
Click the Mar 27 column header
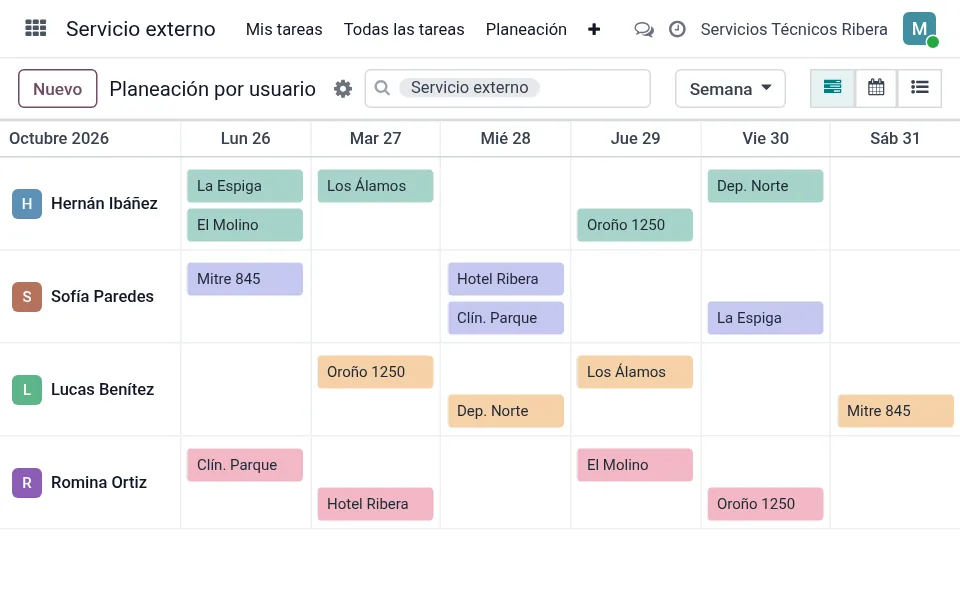tap(375, 138)
